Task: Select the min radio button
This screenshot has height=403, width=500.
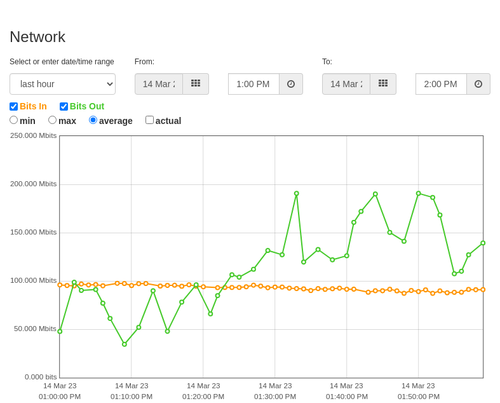Action: 14,120
